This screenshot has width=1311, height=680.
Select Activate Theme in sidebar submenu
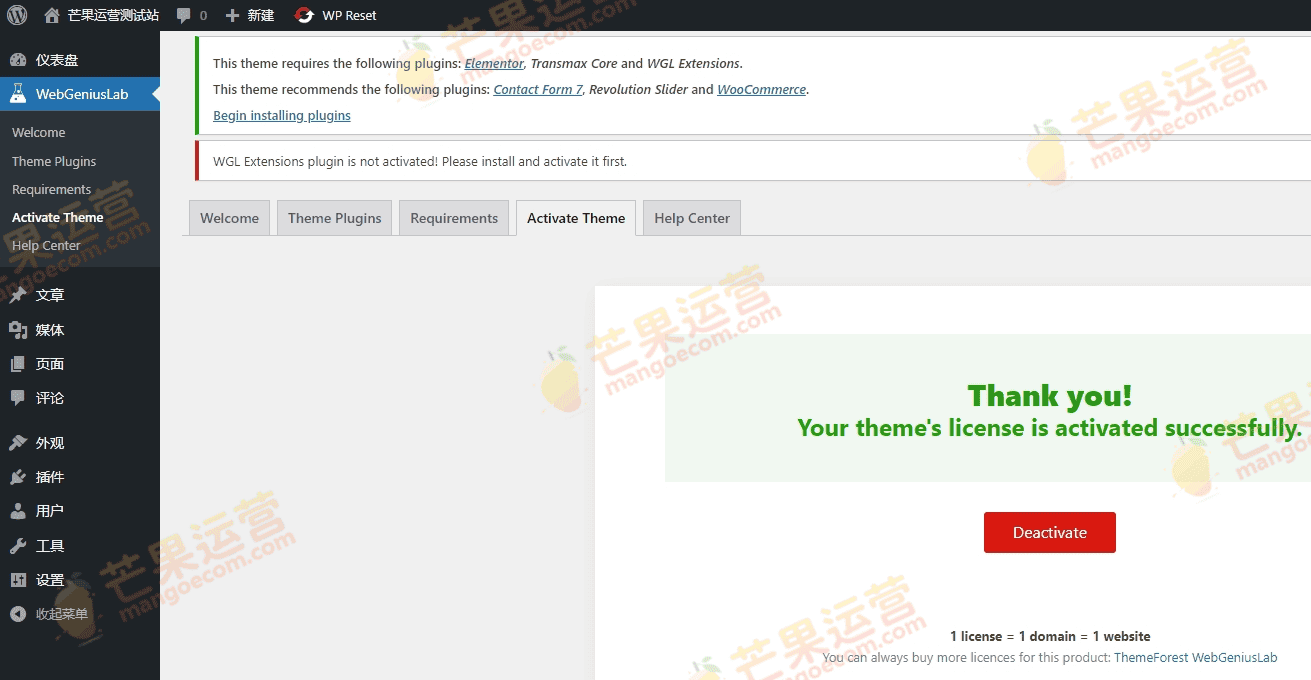point(57,217)
